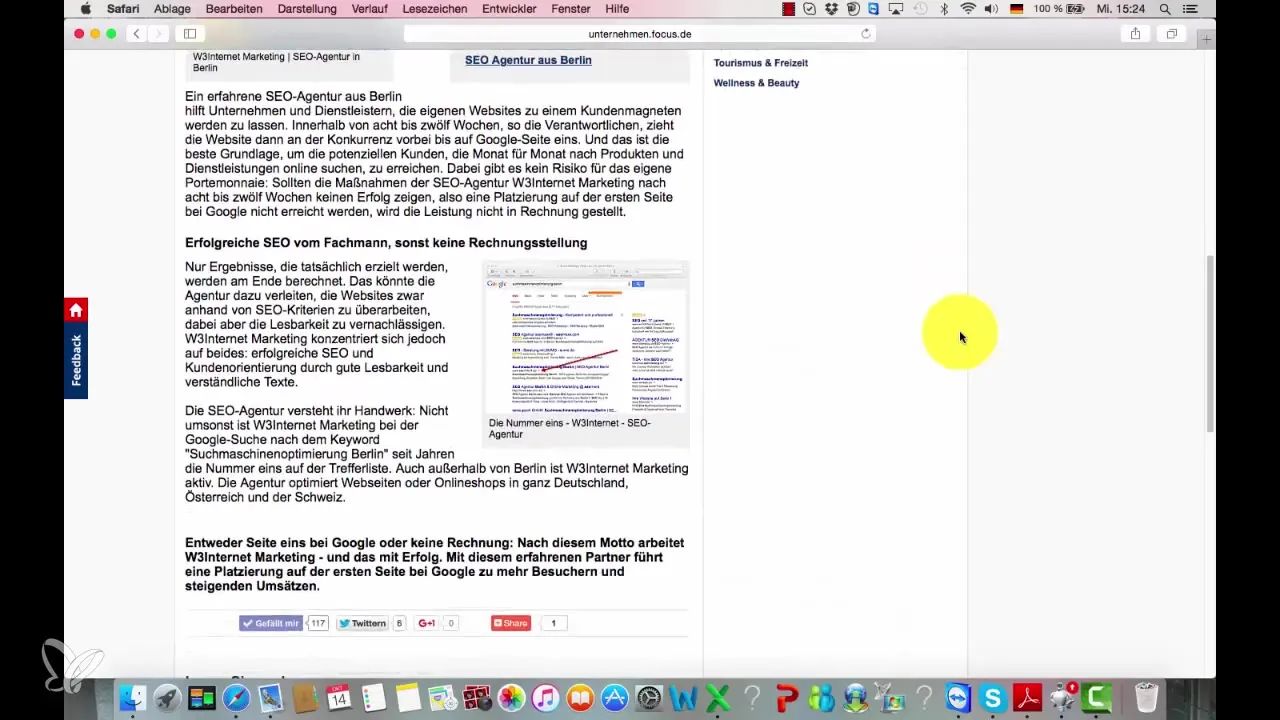Viewport: 1280px width, 720px height.
Task: Click the unternehmen.focus.de address bar
Action: [640, 34]
